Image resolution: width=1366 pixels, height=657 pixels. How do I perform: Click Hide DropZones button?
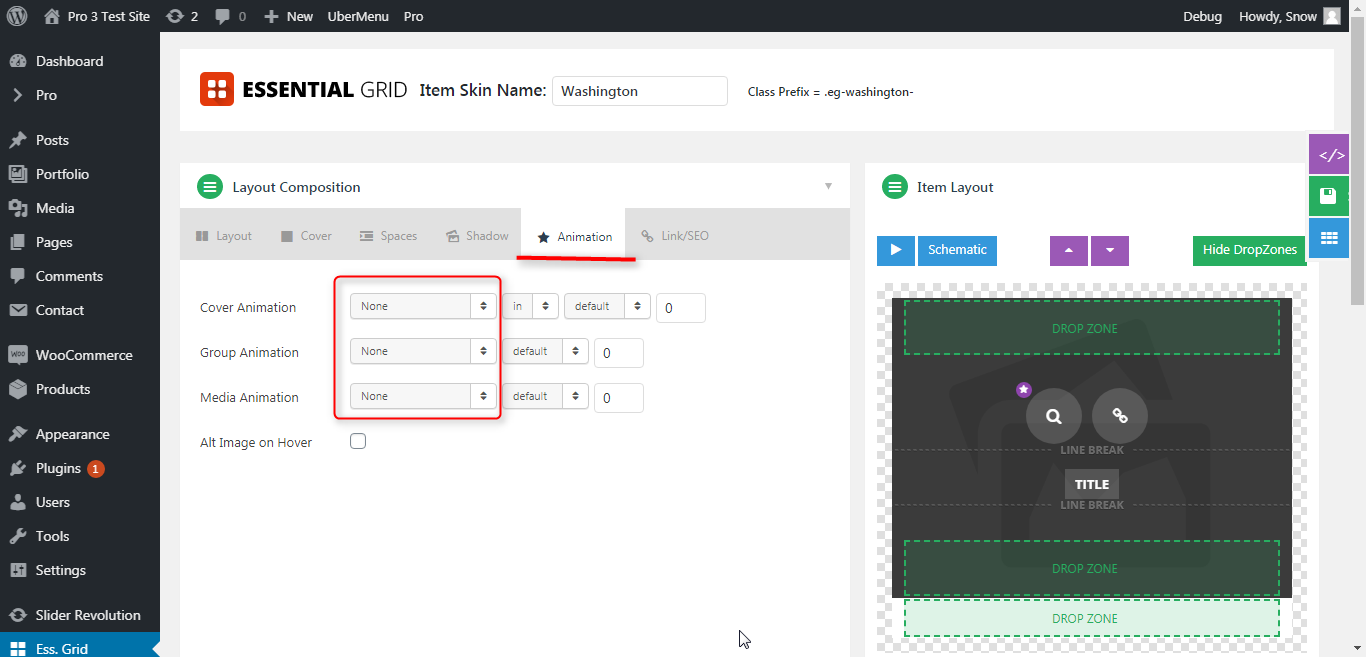point(1250,250)
